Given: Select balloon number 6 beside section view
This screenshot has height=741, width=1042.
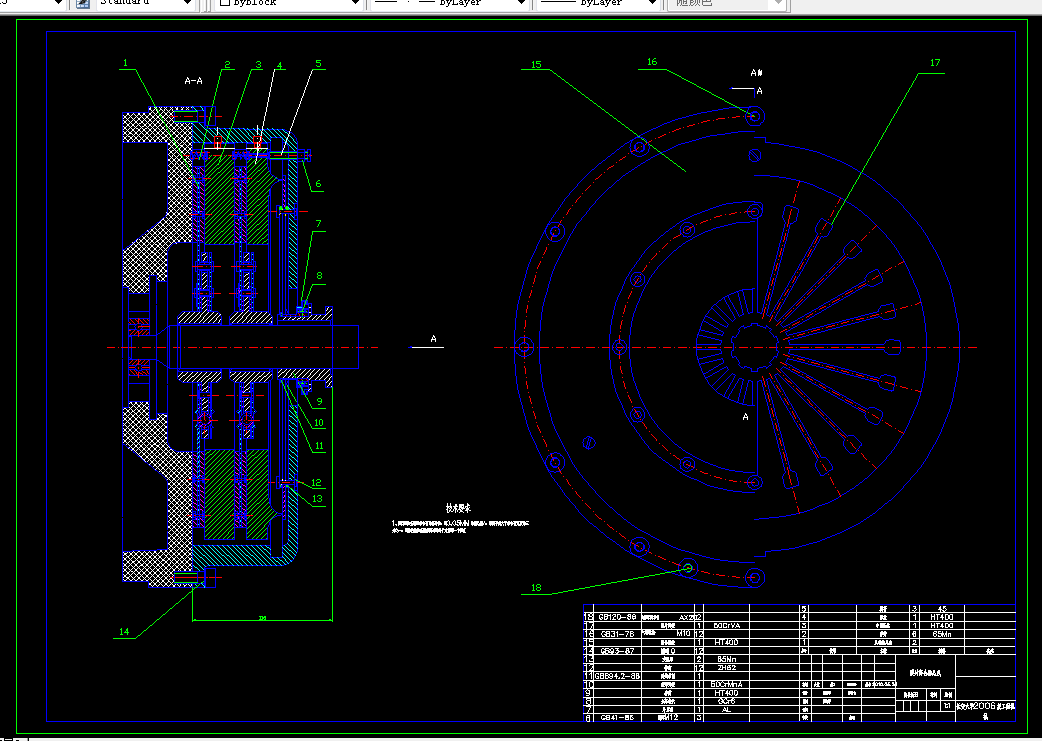Looking at the screenshot, I should tap(318, 184).
